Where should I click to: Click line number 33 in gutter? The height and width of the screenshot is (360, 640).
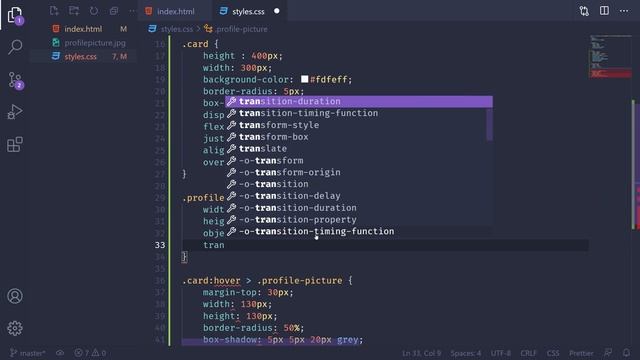[x=160, y=245]
